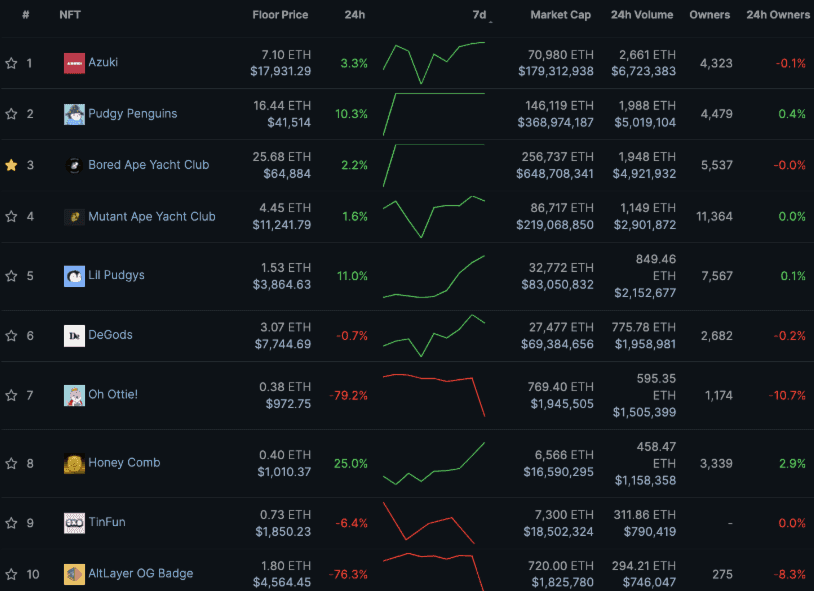Click the Pudgy Penguins avatar icon
The height and width of the screenshot is (591, 814).
pos(74,114)
